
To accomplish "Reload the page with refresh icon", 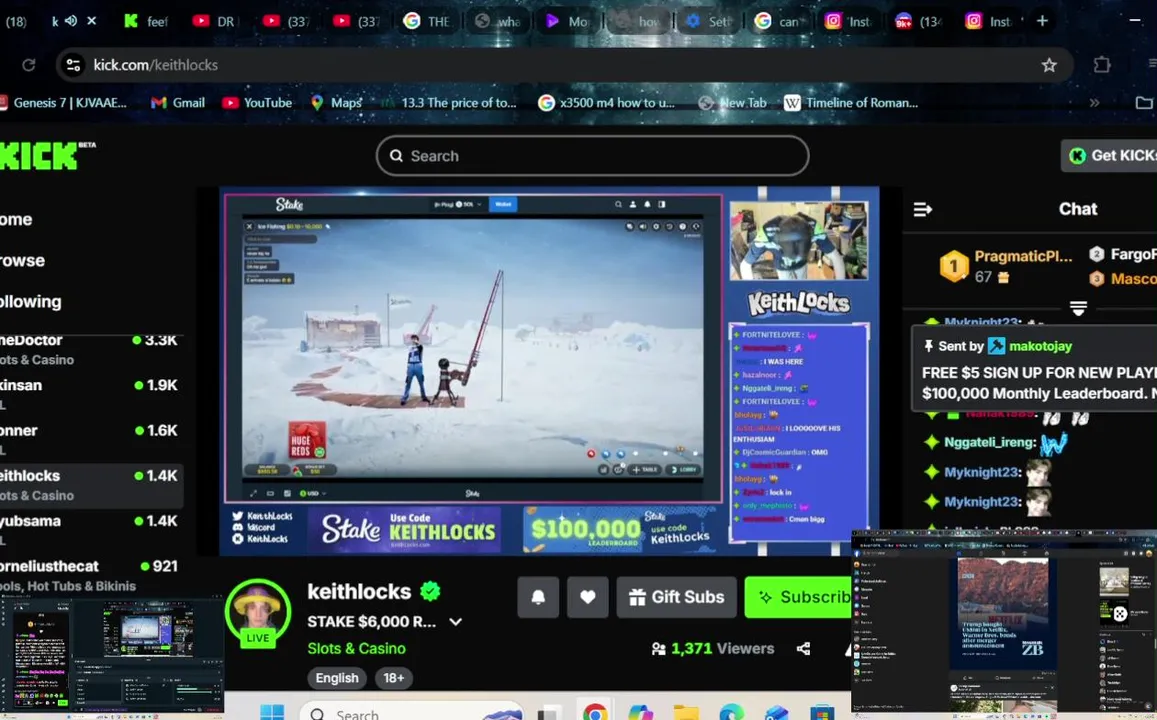I will tap(29, 65).
